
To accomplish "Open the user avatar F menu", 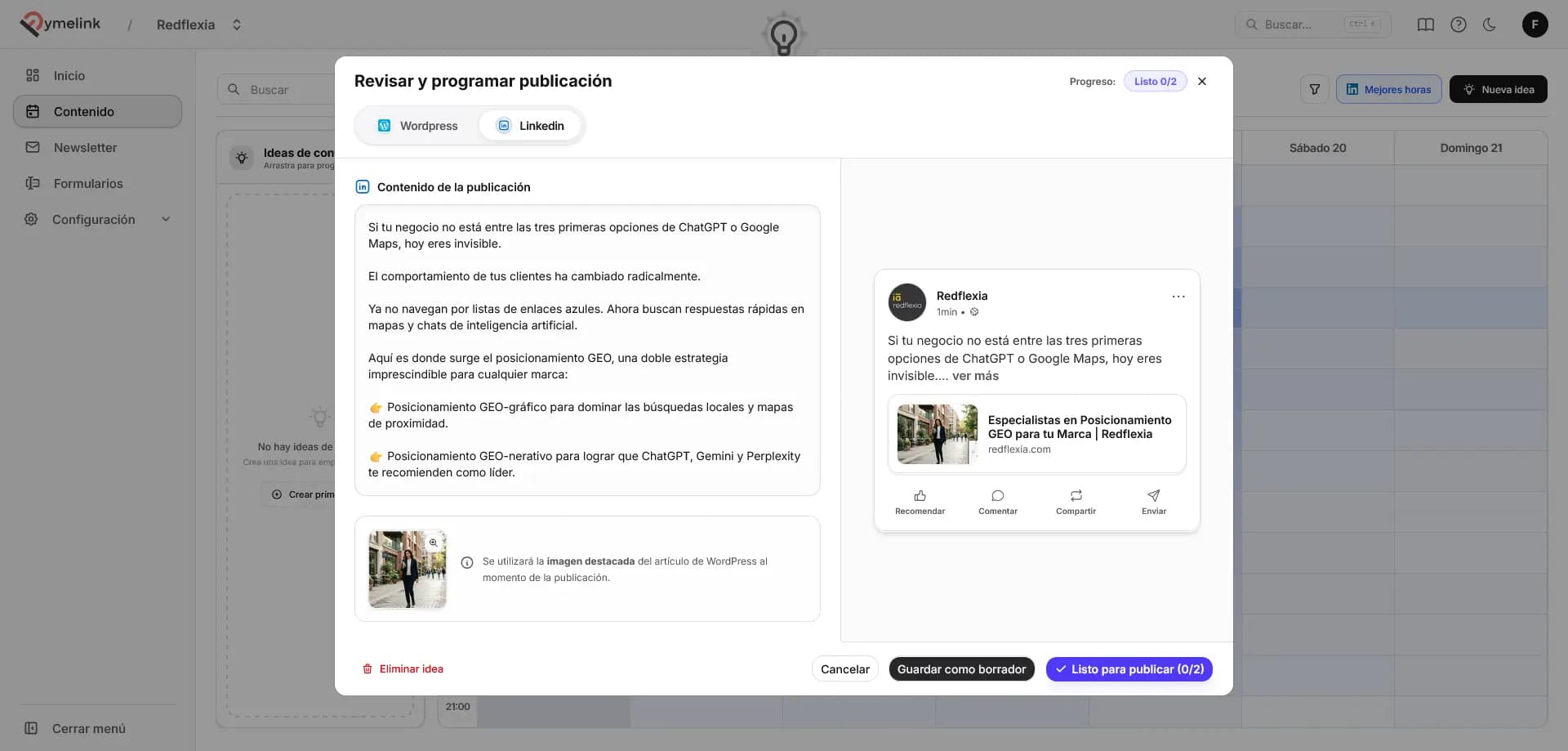I will [1535, 25].
